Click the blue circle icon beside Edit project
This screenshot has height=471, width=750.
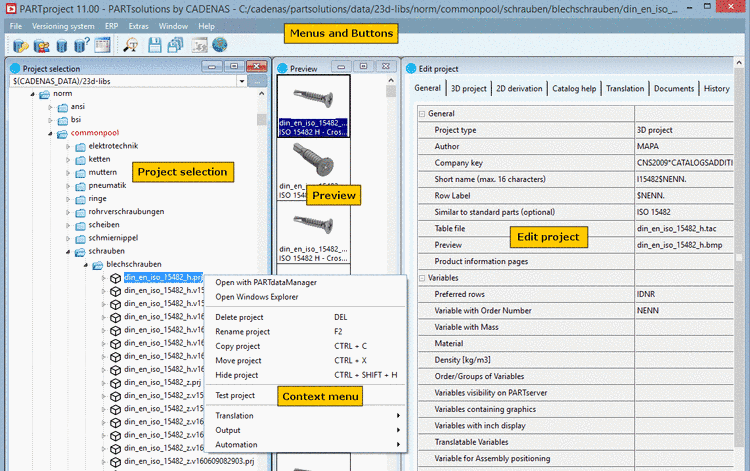(411, 68)
